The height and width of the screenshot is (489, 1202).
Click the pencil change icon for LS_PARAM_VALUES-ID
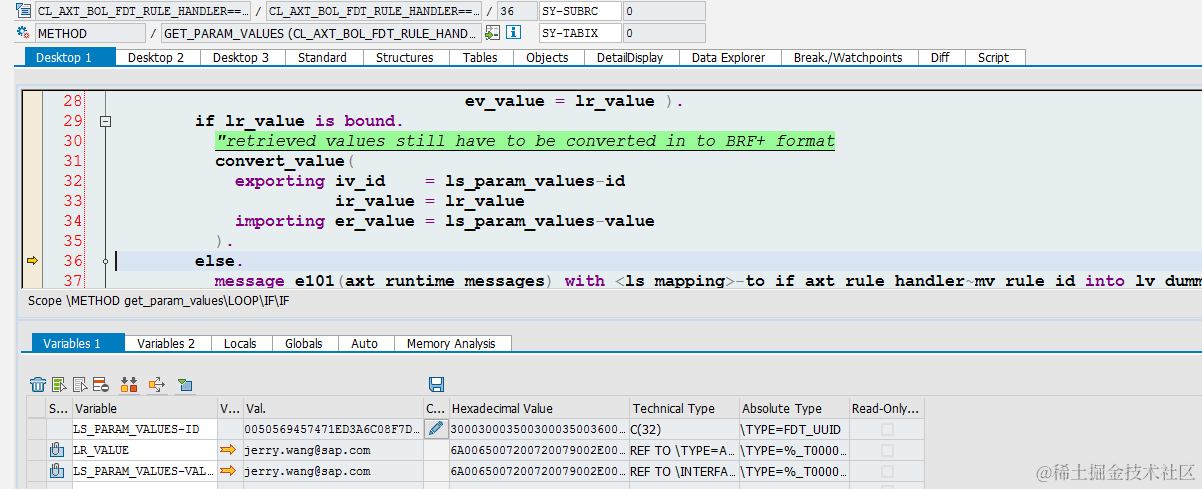[435, 429]
